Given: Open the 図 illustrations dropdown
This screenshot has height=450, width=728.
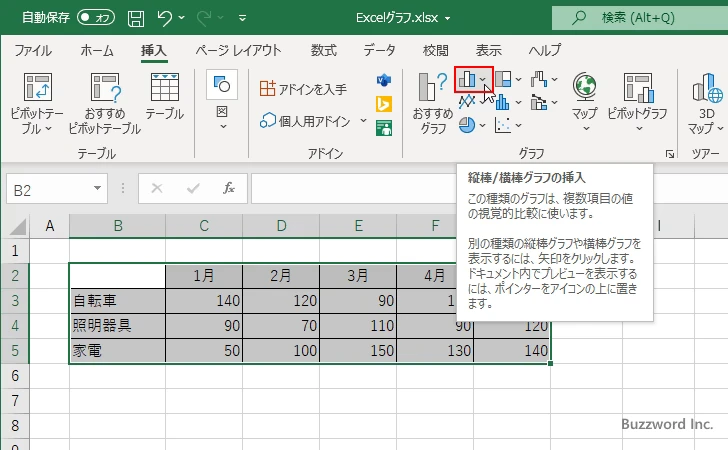Looking at the screenshot, I should [x=222, y=100].
